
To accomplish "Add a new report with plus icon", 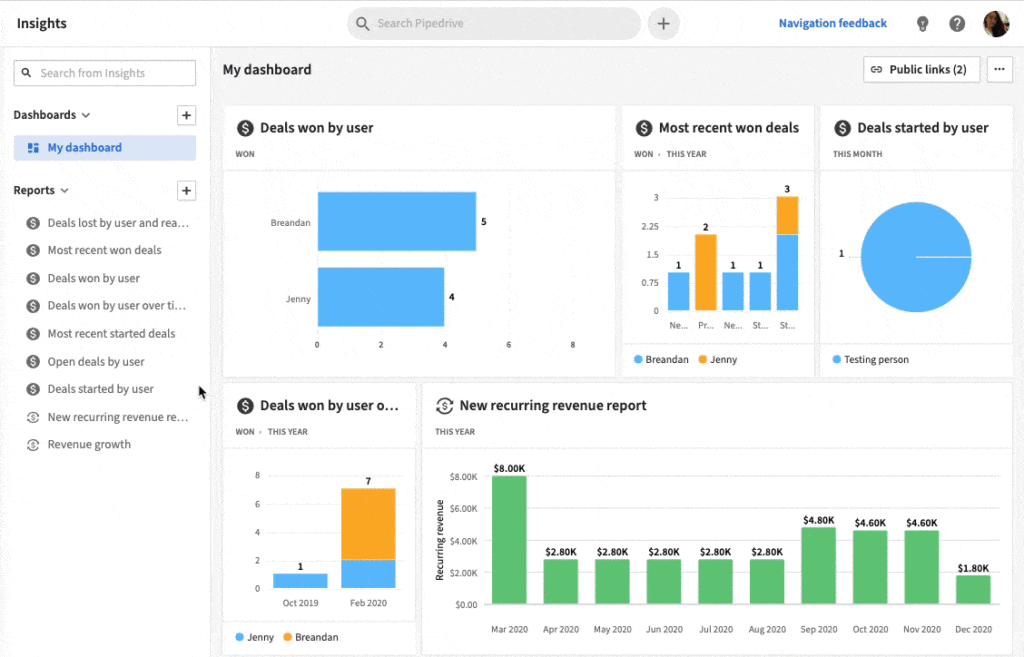I will pyautogui.click(x=186, y=191).
